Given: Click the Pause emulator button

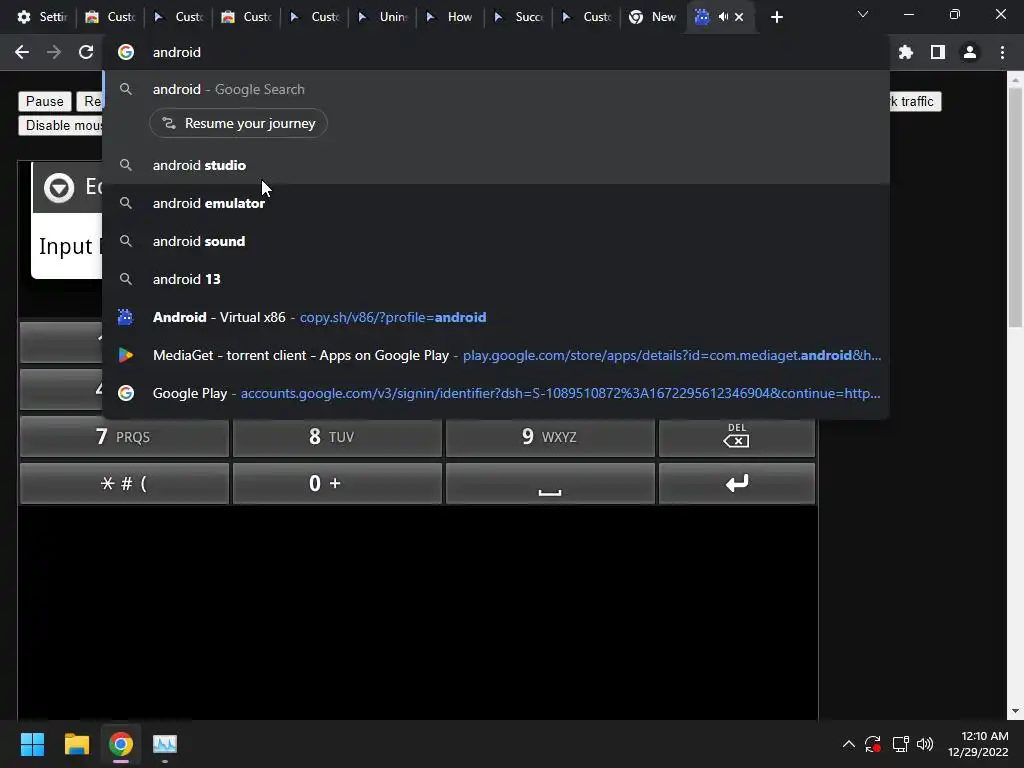Looking at the screenshot, I should 44,101.
